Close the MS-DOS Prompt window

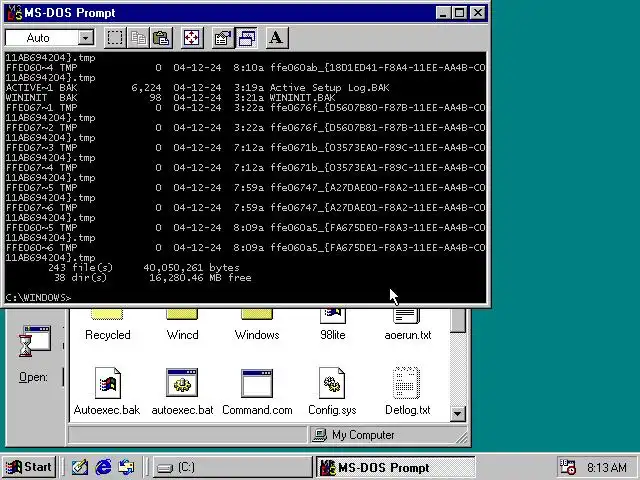click(x=478, y=13)
